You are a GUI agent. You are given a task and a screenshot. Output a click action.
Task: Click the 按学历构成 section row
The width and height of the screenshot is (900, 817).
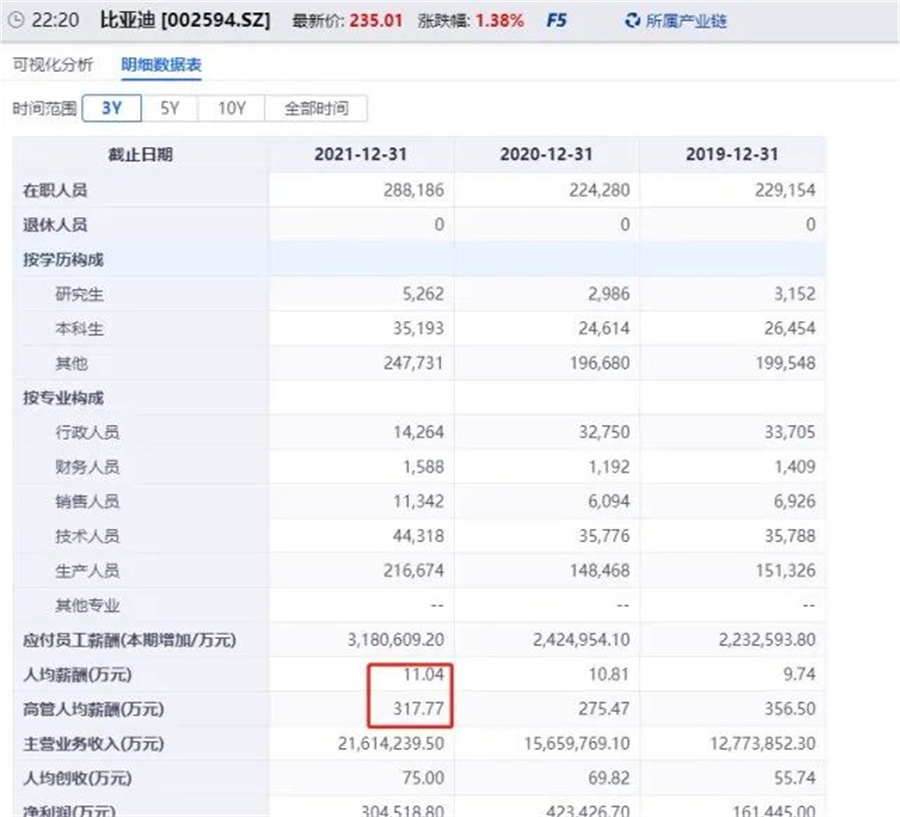[x=419, y=260]
